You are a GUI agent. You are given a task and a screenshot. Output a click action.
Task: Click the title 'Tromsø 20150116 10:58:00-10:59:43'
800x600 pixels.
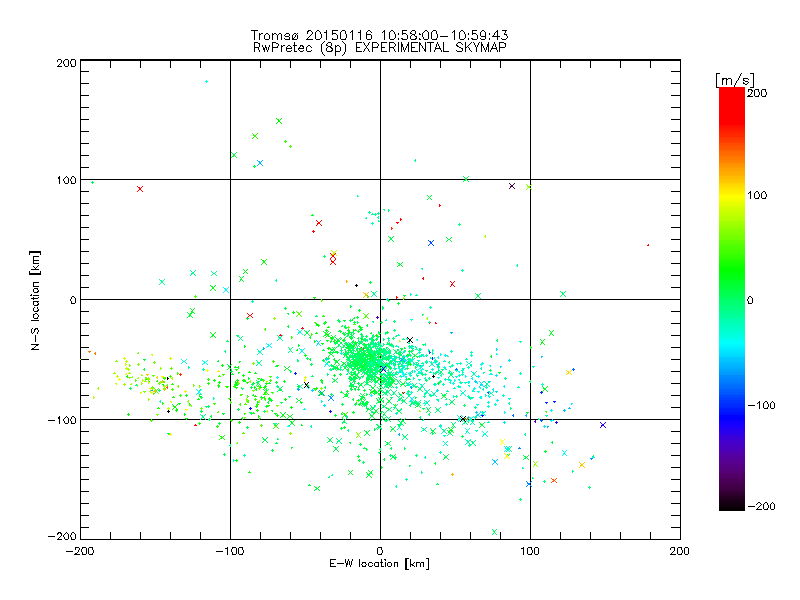tap(379, 35)
